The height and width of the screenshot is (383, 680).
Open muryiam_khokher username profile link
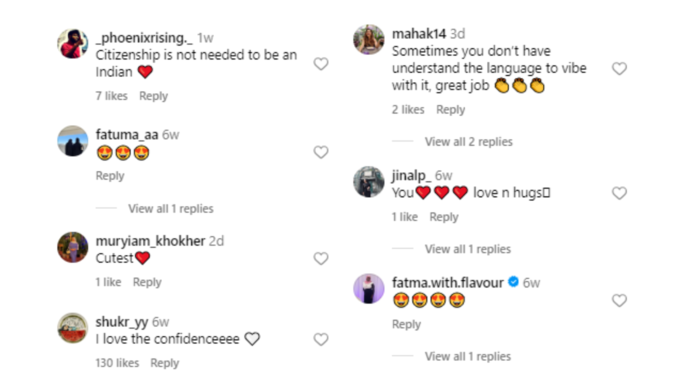pos(150,241)
